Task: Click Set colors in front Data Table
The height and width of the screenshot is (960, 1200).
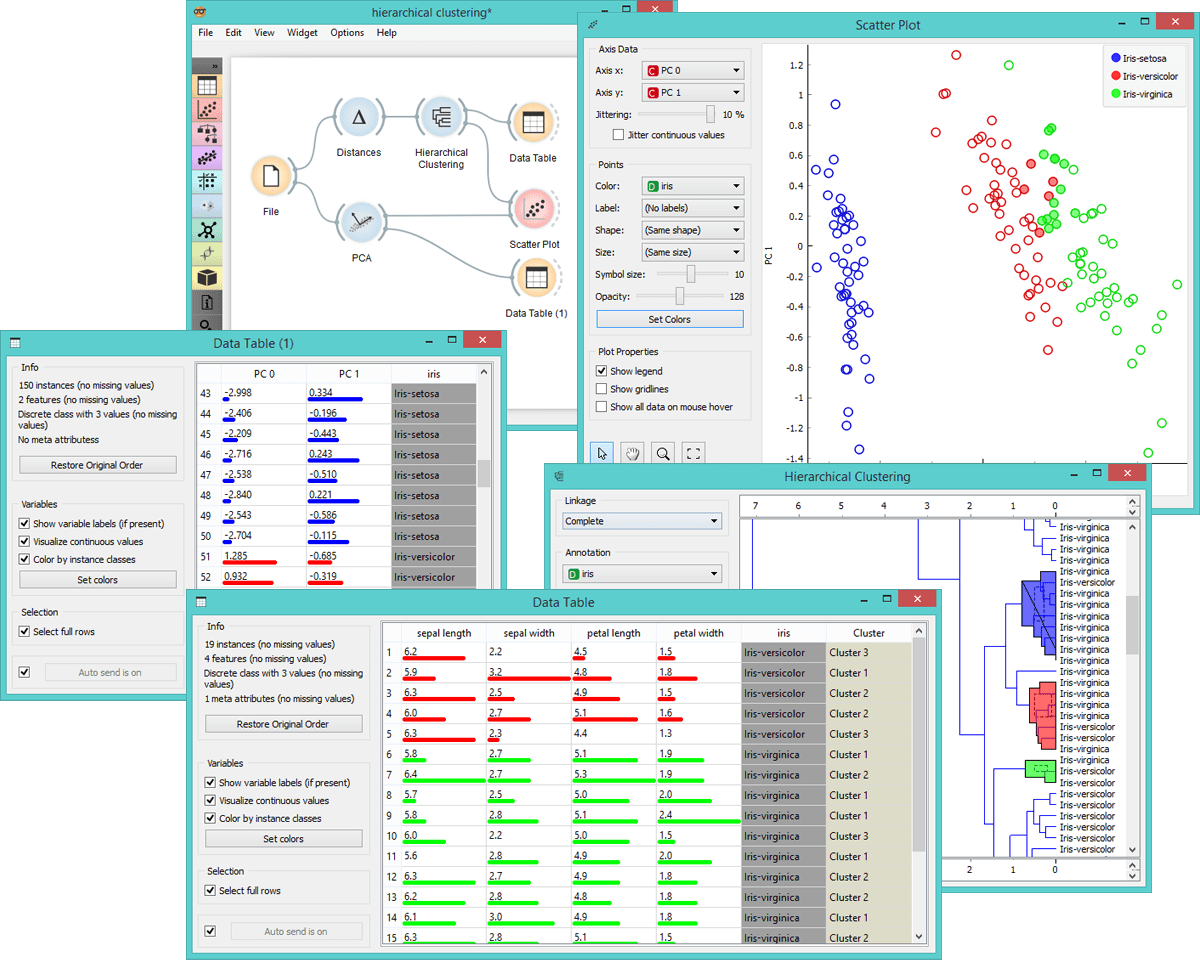Action: [284, 839]
